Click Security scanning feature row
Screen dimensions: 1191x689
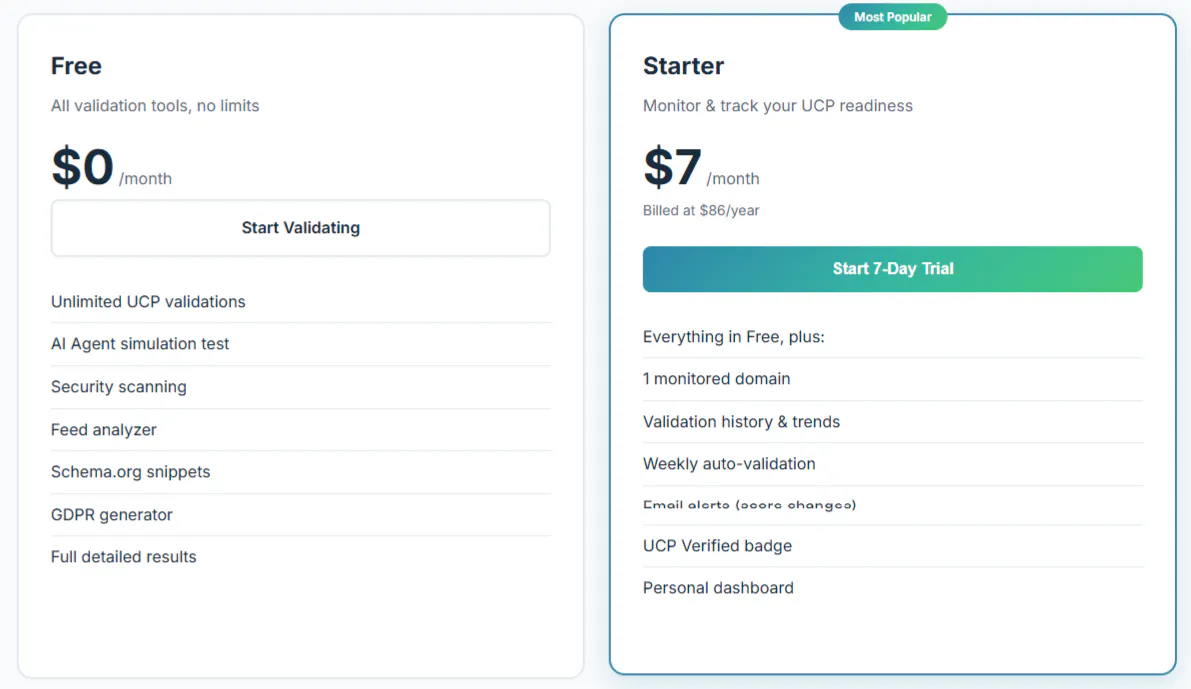pos(301,387)
